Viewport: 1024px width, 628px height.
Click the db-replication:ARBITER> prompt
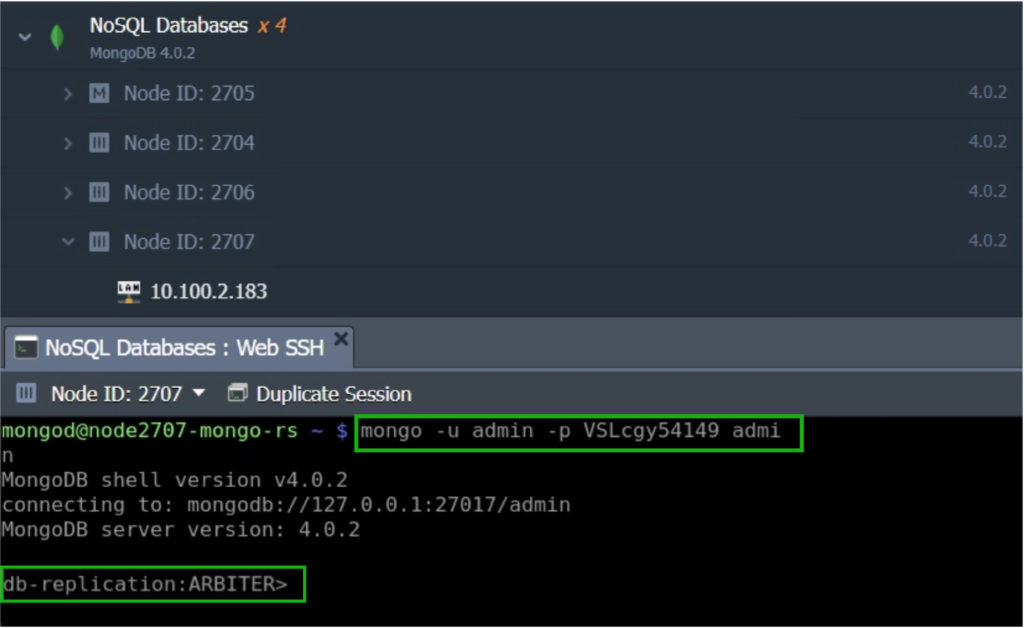coord(145,584)
